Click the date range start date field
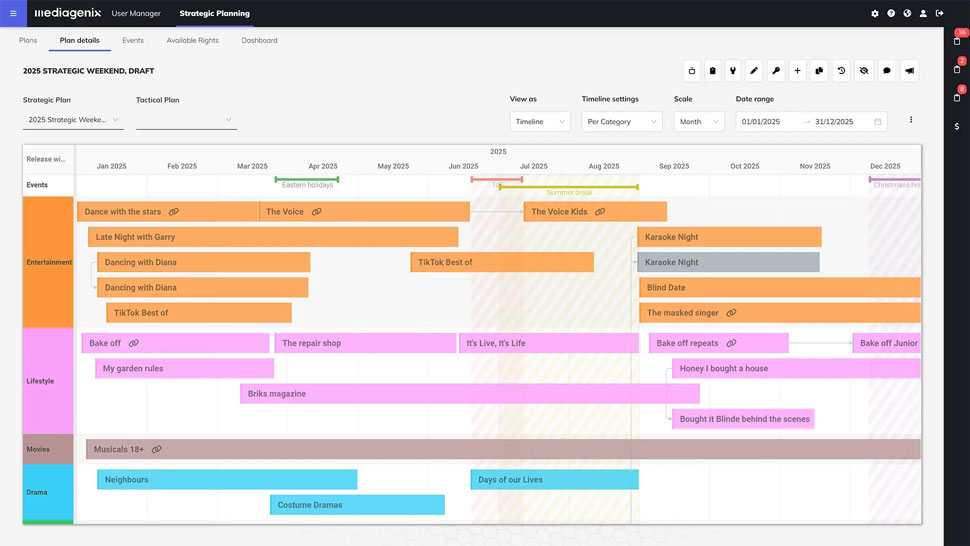The image size is (970, 546). [x=768, y=122]
